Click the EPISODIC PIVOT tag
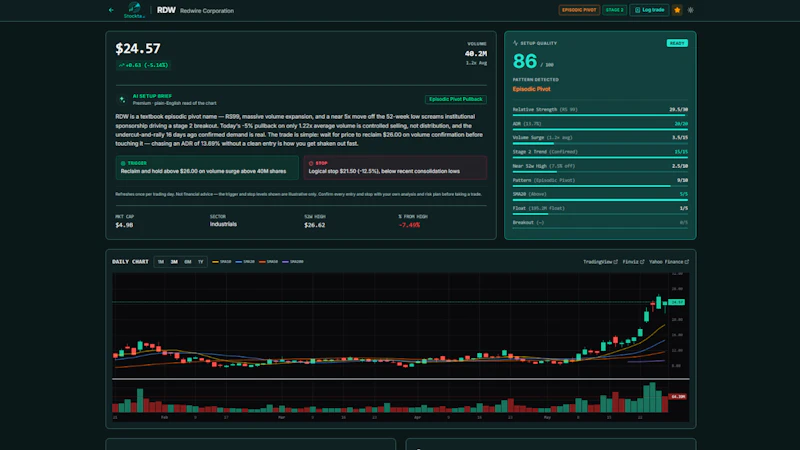The height and width of the screenshot is (450, 800). pyautogui.click(x=579, y=10)
